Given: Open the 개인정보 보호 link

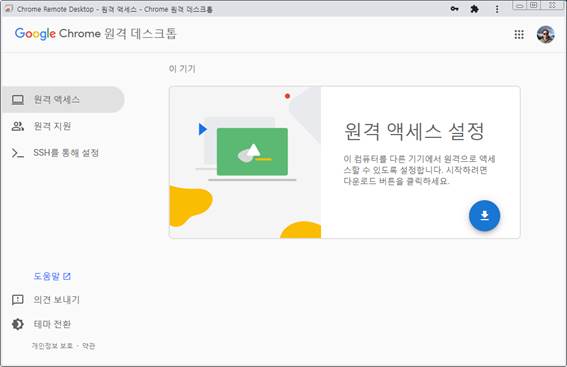Looking at the screenshot, I should click(52, 346).
